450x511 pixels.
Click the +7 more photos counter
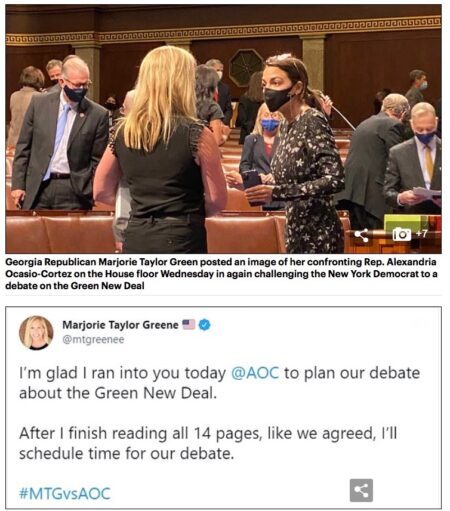click(421, 234)
